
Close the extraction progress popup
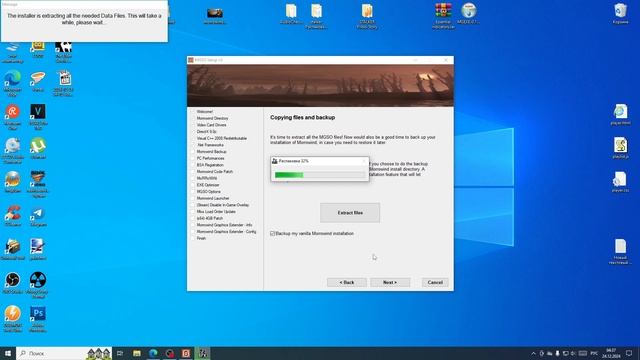tap(364, 161)
